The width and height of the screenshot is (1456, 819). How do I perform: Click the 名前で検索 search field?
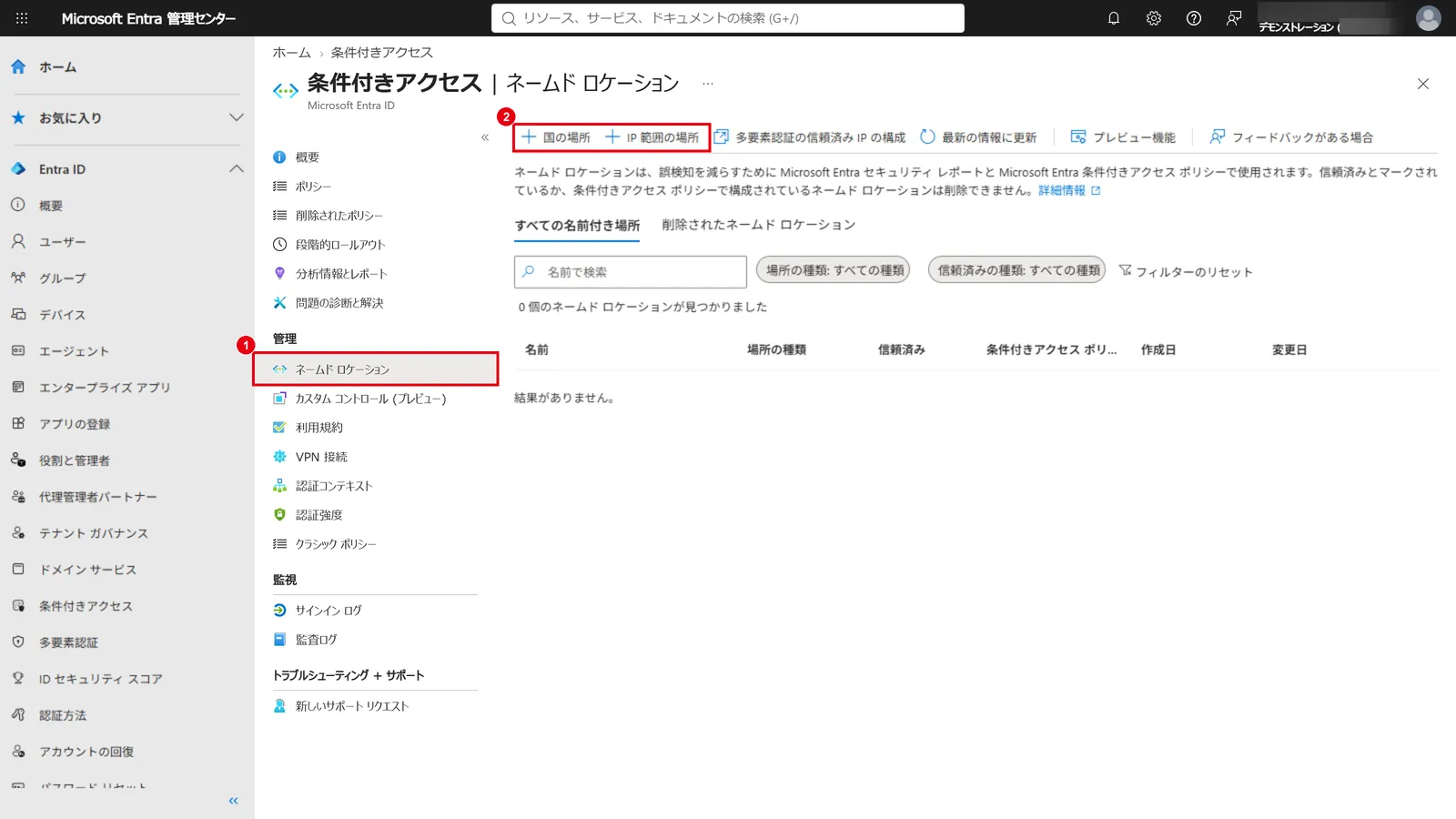point(631,272)
